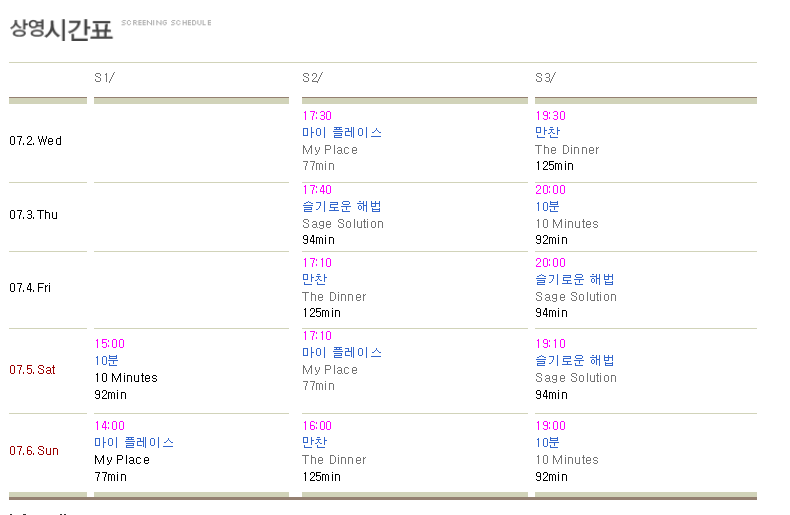Click the S2/ column header
This screenshot has width=790, height=515.
click(312, 78)
